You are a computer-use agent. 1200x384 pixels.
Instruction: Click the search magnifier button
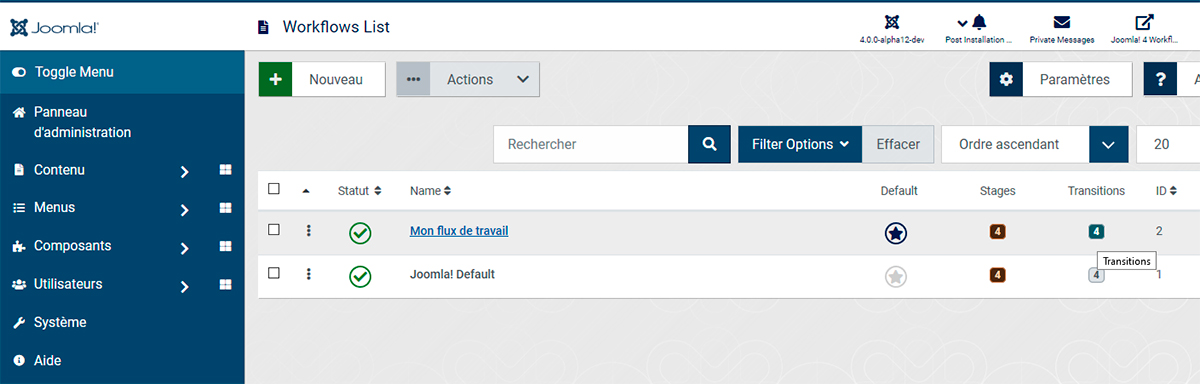coord(709,144)
